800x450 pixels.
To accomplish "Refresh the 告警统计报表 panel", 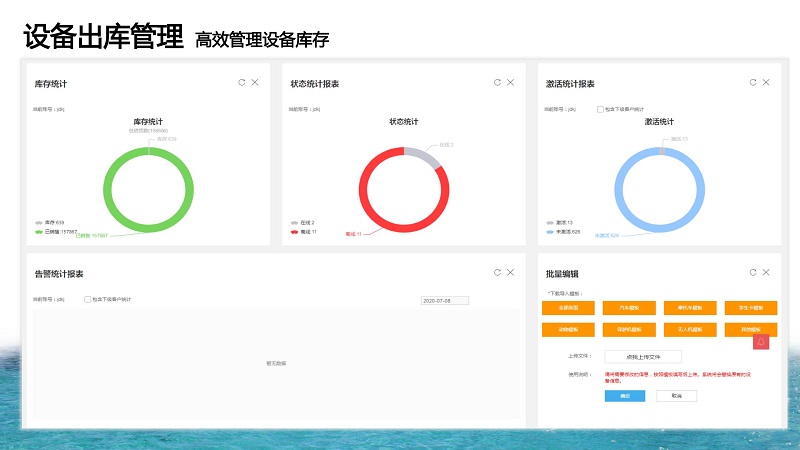I will (498, 272).
